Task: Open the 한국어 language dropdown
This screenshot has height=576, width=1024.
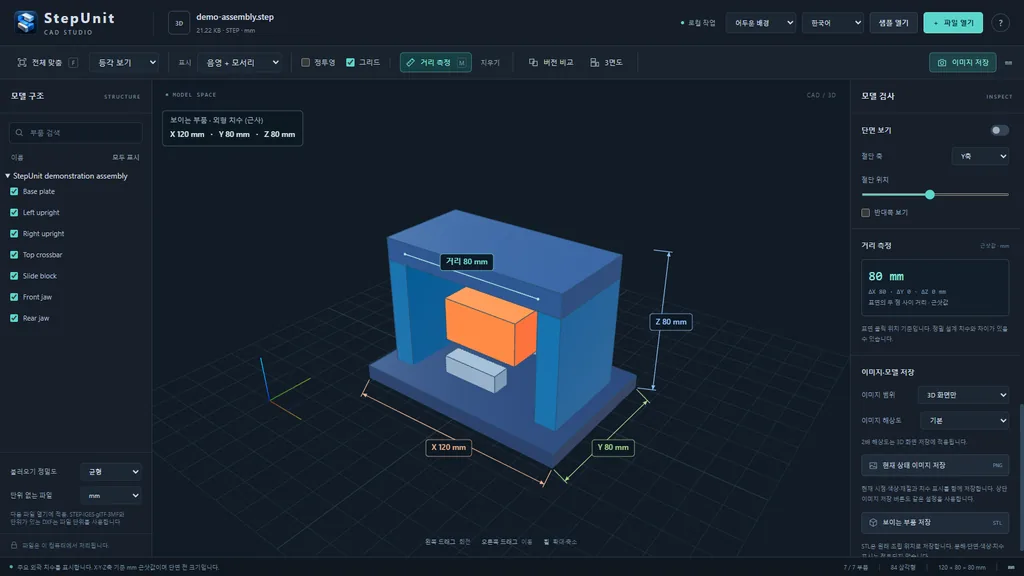Action: tap(833, 23)
